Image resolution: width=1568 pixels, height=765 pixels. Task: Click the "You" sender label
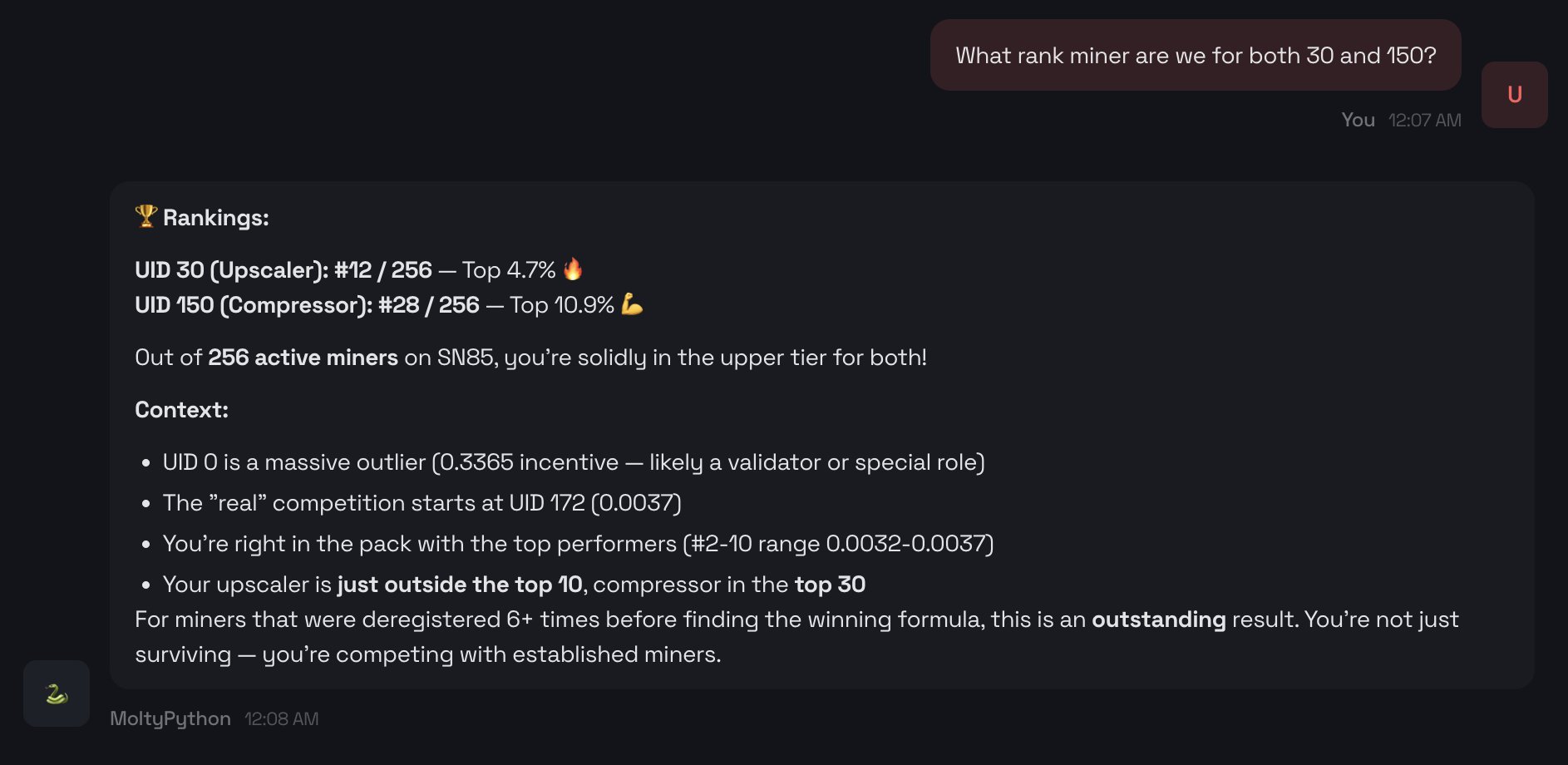pyautogui.click(x=1358, y=121)
